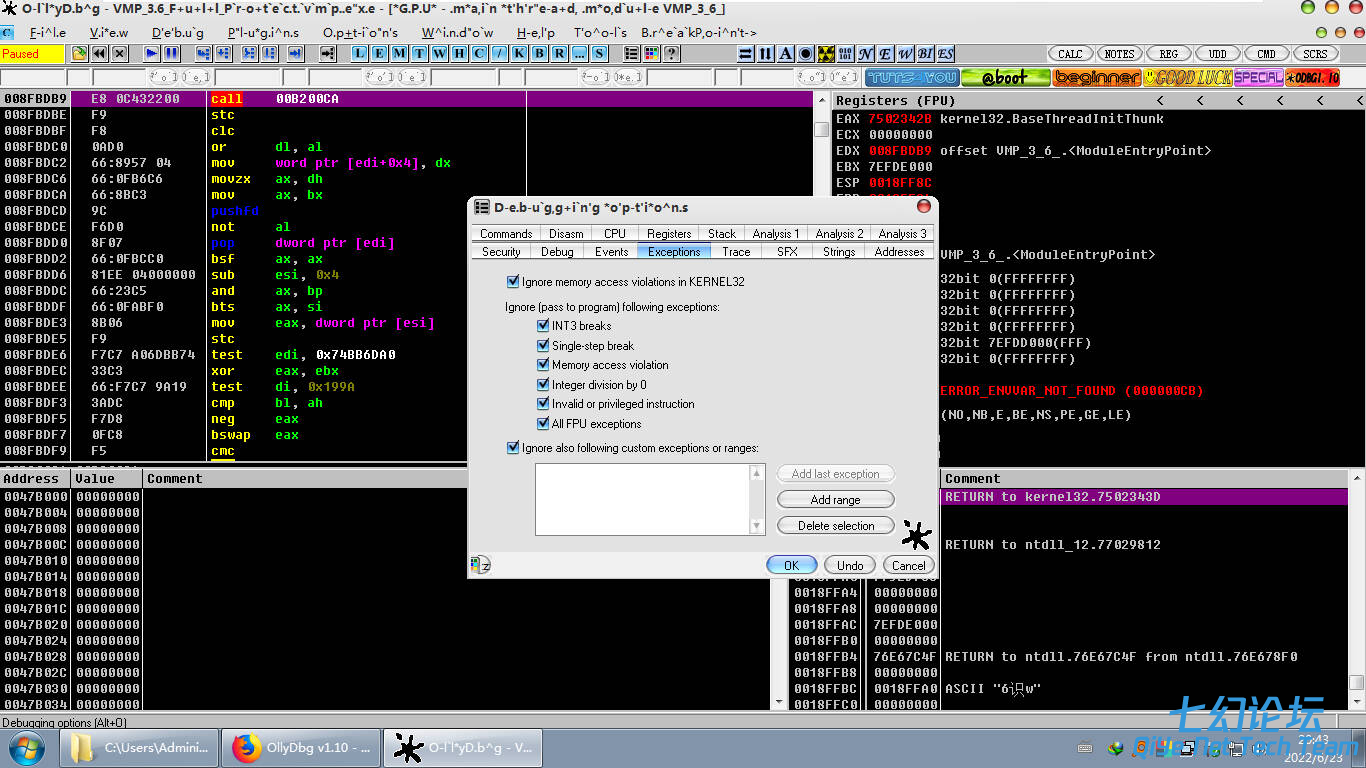This screenshot has width=1366, height=768.
Task: Show Source with S icon
Action: click(x=600, y=54)
